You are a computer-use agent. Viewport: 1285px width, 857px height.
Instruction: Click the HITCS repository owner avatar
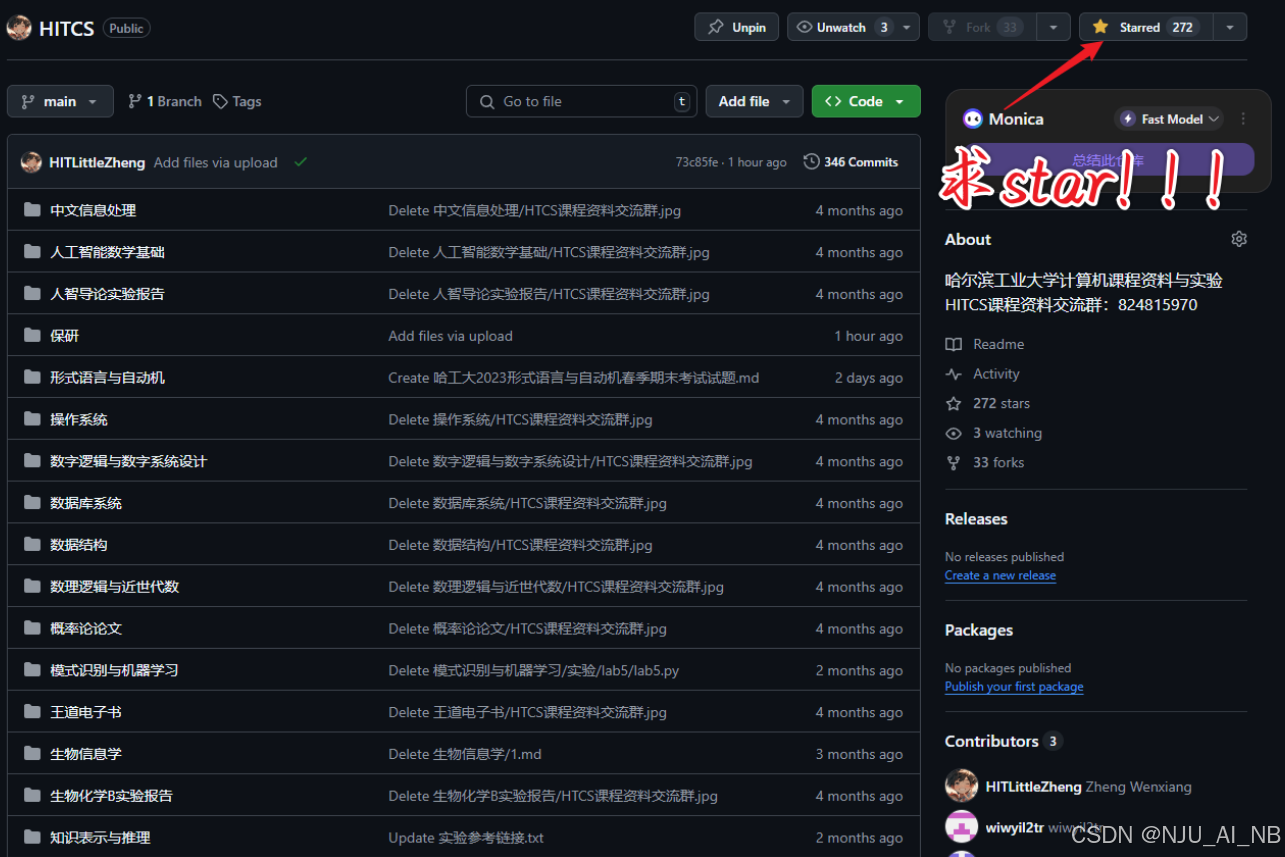19,28
